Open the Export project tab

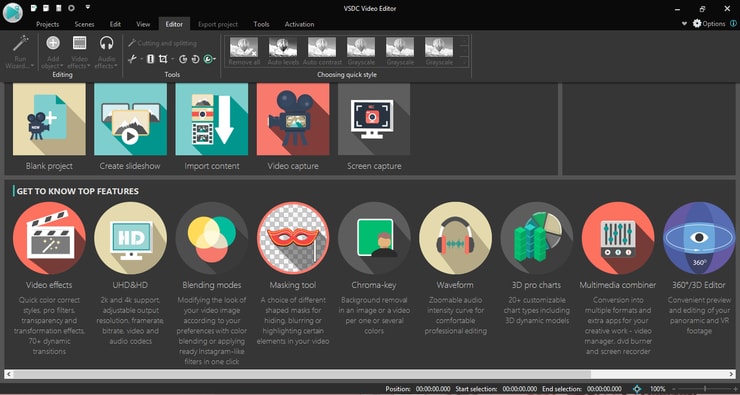tap(218, 24)
